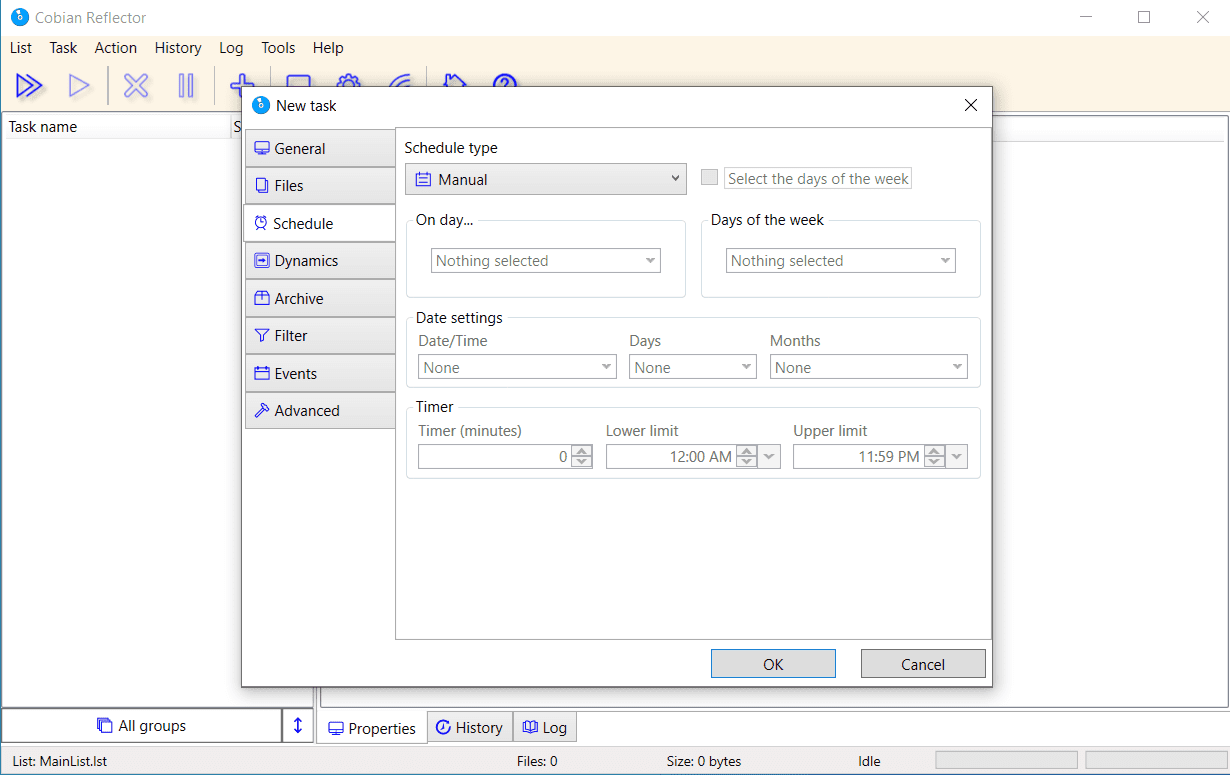This screenshot has width=1230, height=775.
Task: Click the Cobian Reflector title bar logo
Action: point(19,17)
